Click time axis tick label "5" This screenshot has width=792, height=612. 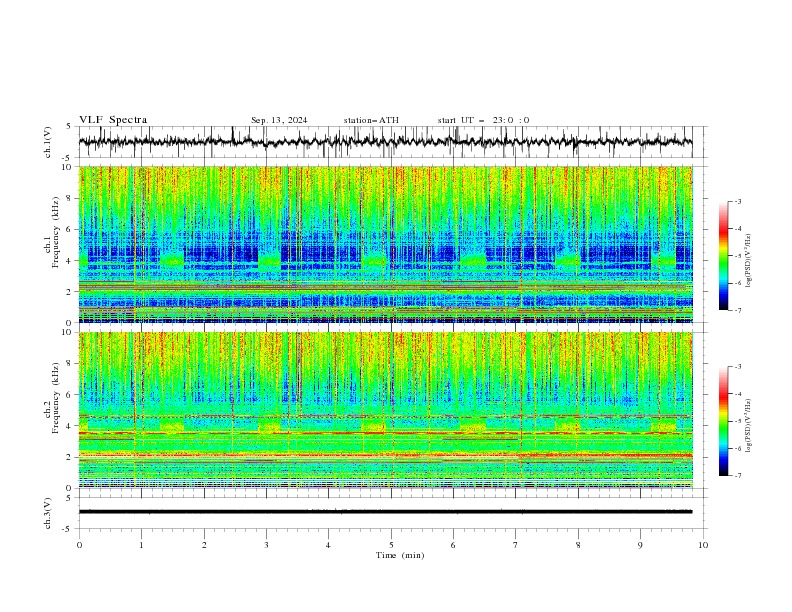(x=391, y=545)
